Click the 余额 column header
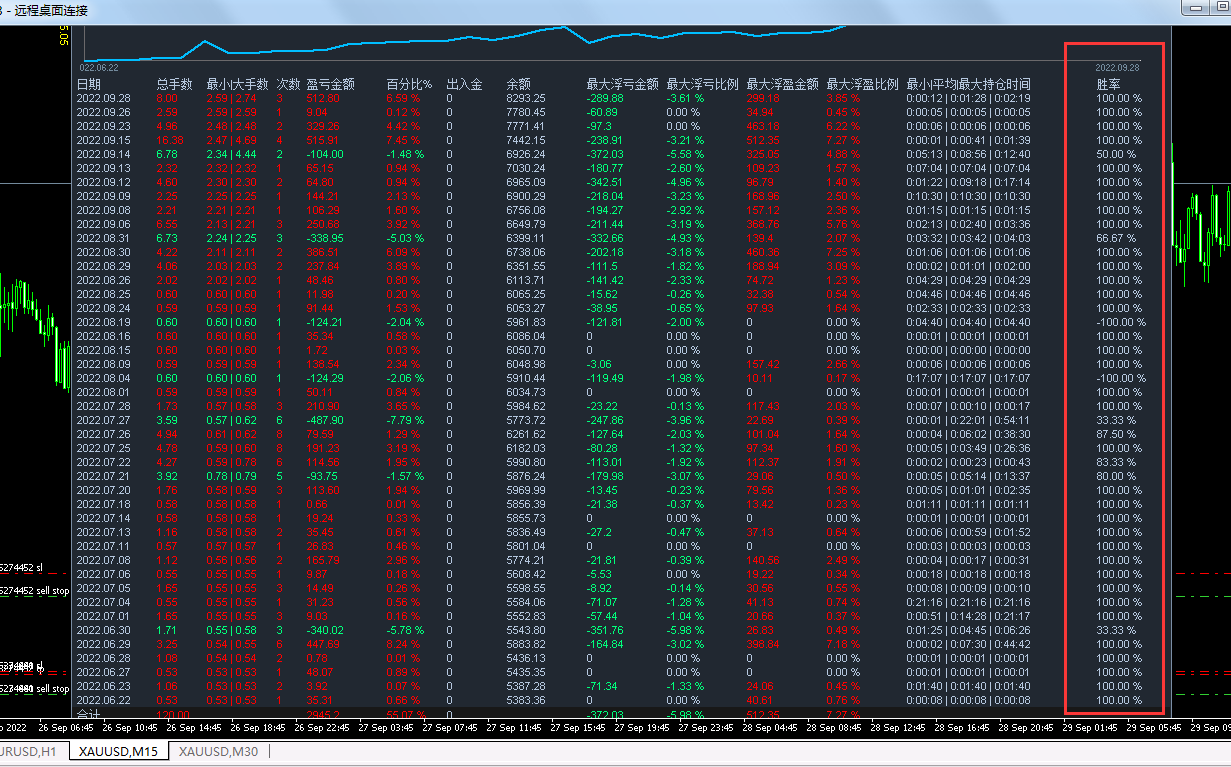The image size is (1231, 767). point(518,84)
